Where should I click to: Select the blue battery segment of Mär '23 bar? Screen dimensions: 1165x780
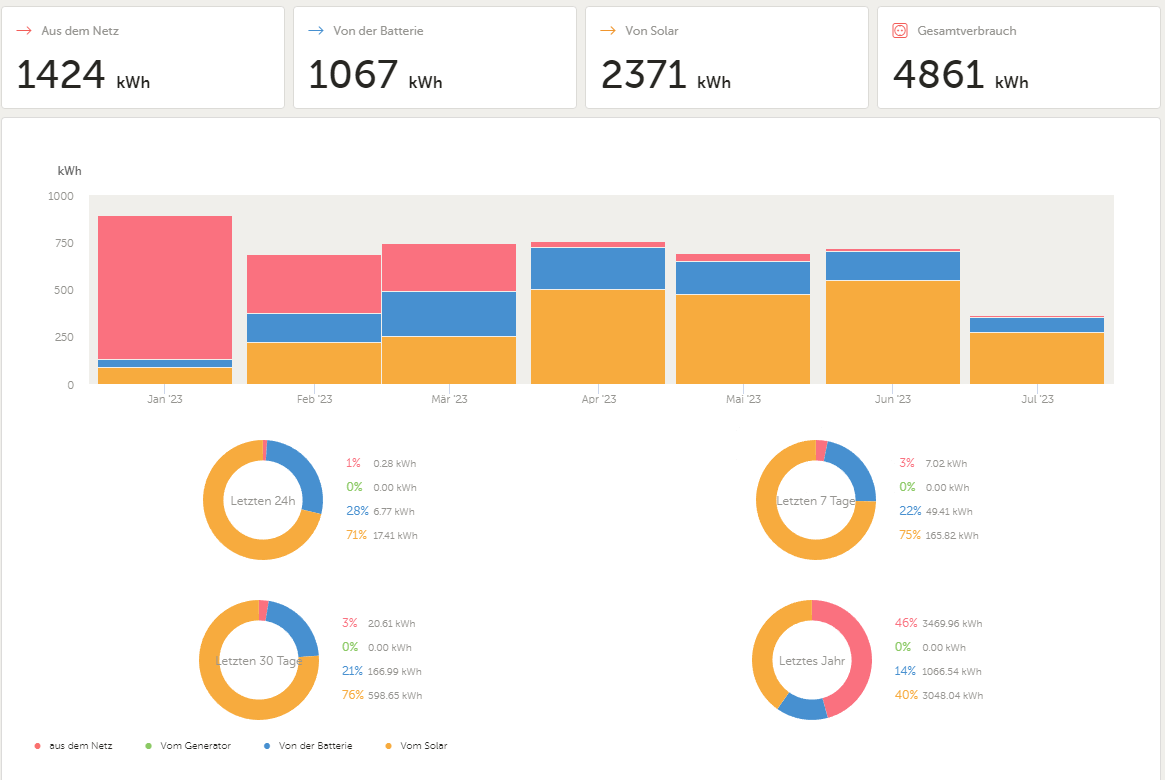449,313
